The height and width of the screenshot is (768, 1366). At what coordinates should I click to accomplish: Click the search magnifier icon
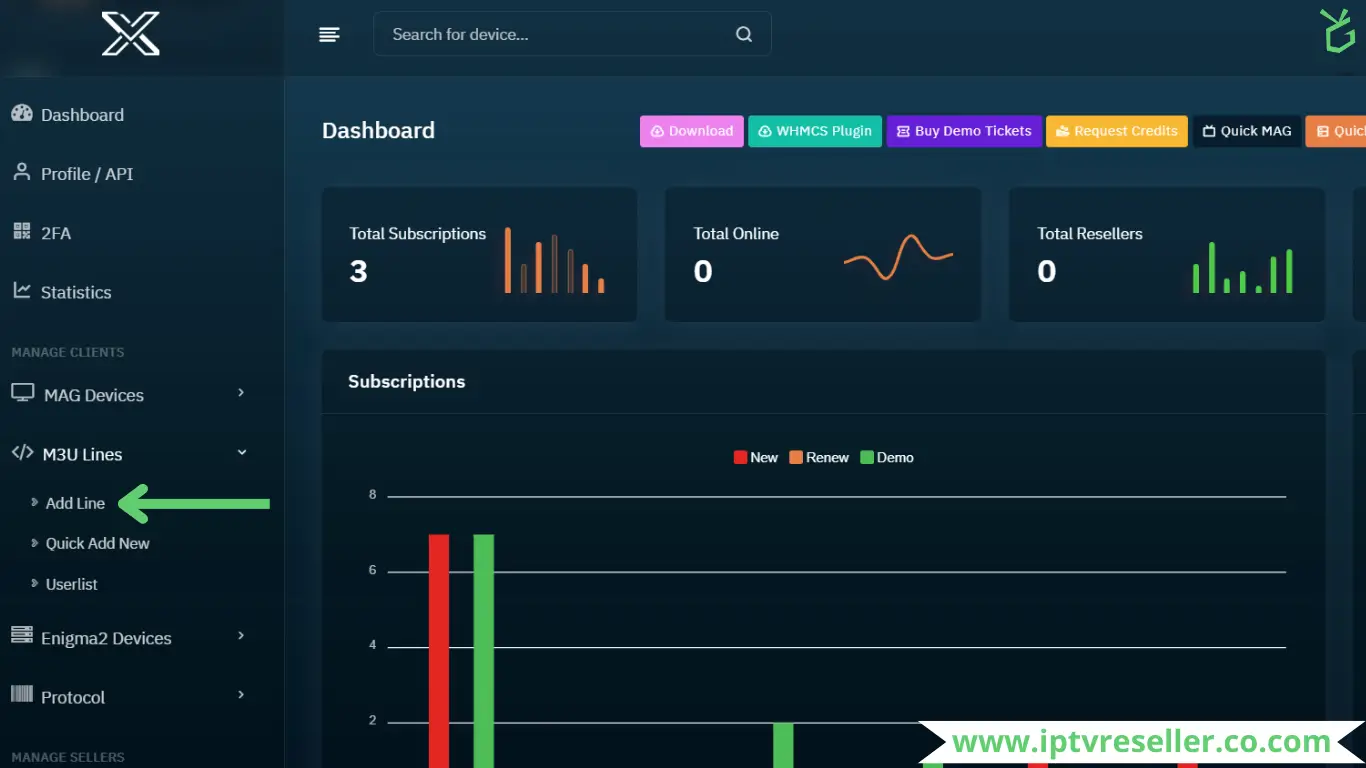coord(744,35)
